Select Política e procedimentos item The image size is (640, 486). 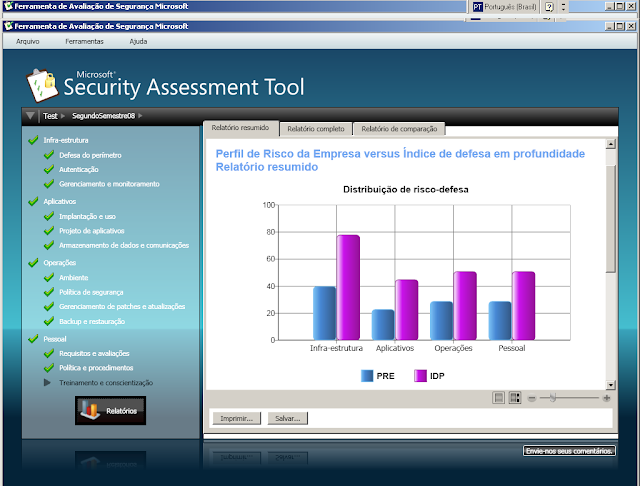coord(96,368)
